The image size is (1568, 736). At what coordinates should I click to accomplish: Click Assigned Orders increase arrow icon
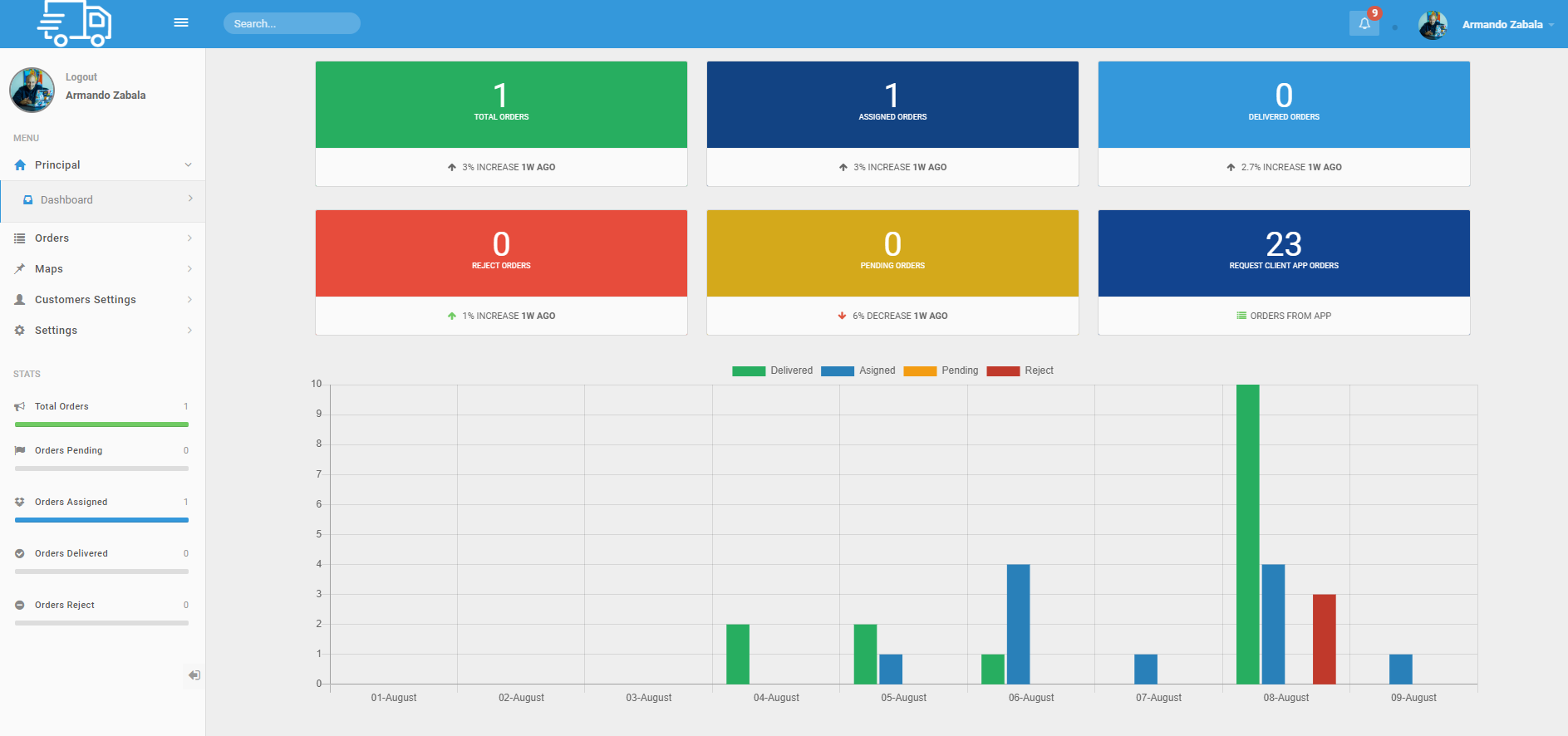843,168
